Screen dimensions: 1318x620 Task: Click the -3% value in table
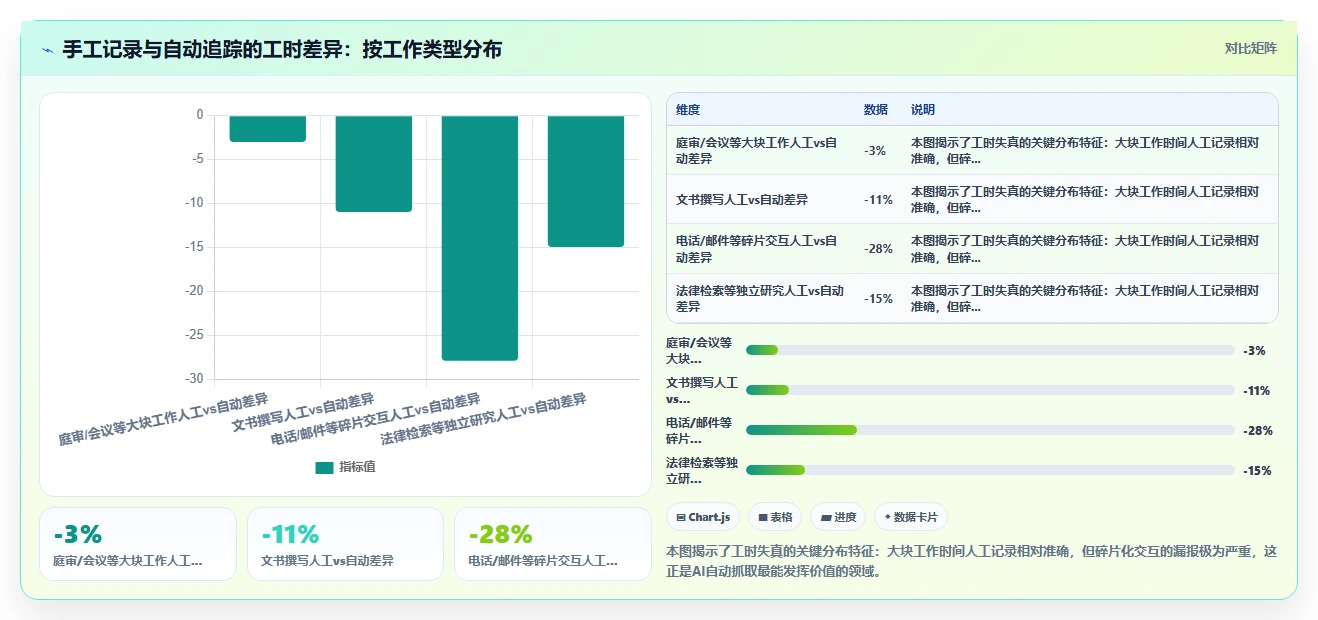pyautogui.click(x=875, y=150)
